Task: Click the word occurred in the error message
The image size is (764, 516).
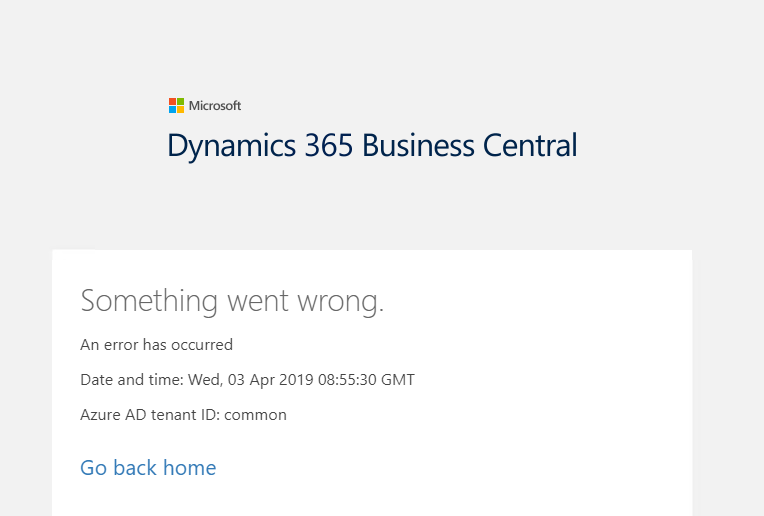Action: coord(201,345)
